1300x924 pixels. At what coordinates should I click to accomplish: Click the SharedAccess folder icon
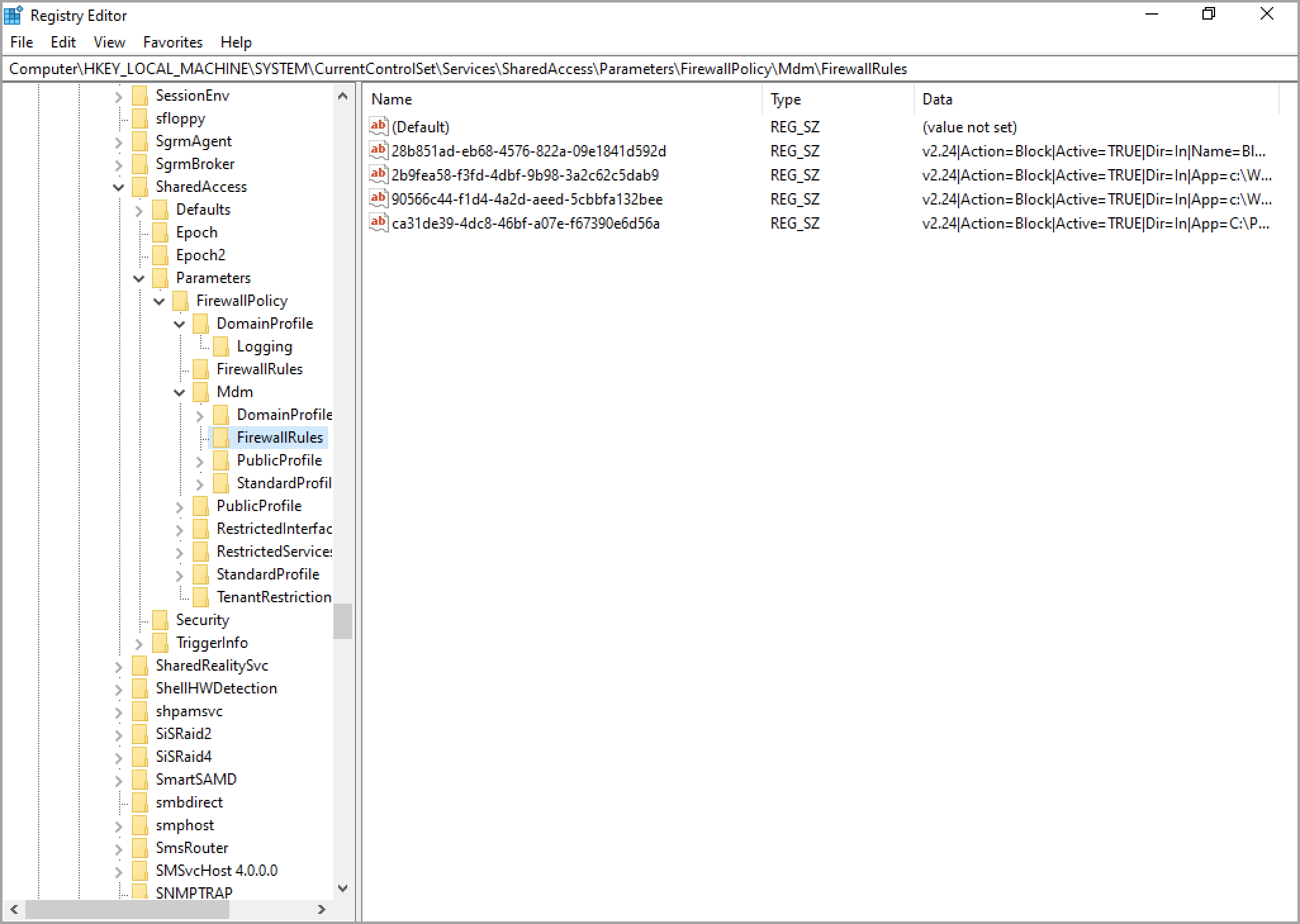coord(140,187)
